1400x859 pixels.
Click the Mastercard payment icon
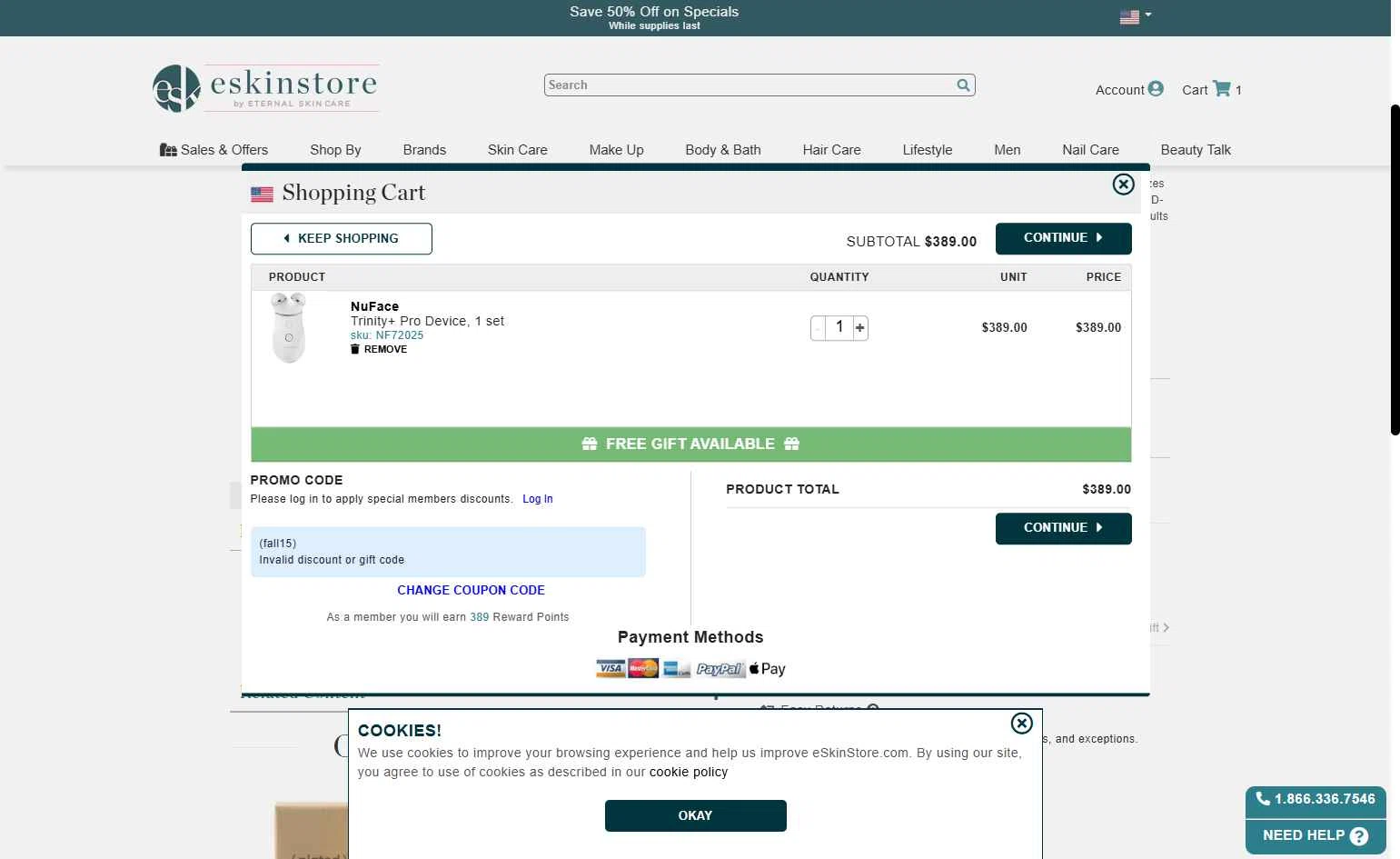pyautogui.click(x=643, y=669)
